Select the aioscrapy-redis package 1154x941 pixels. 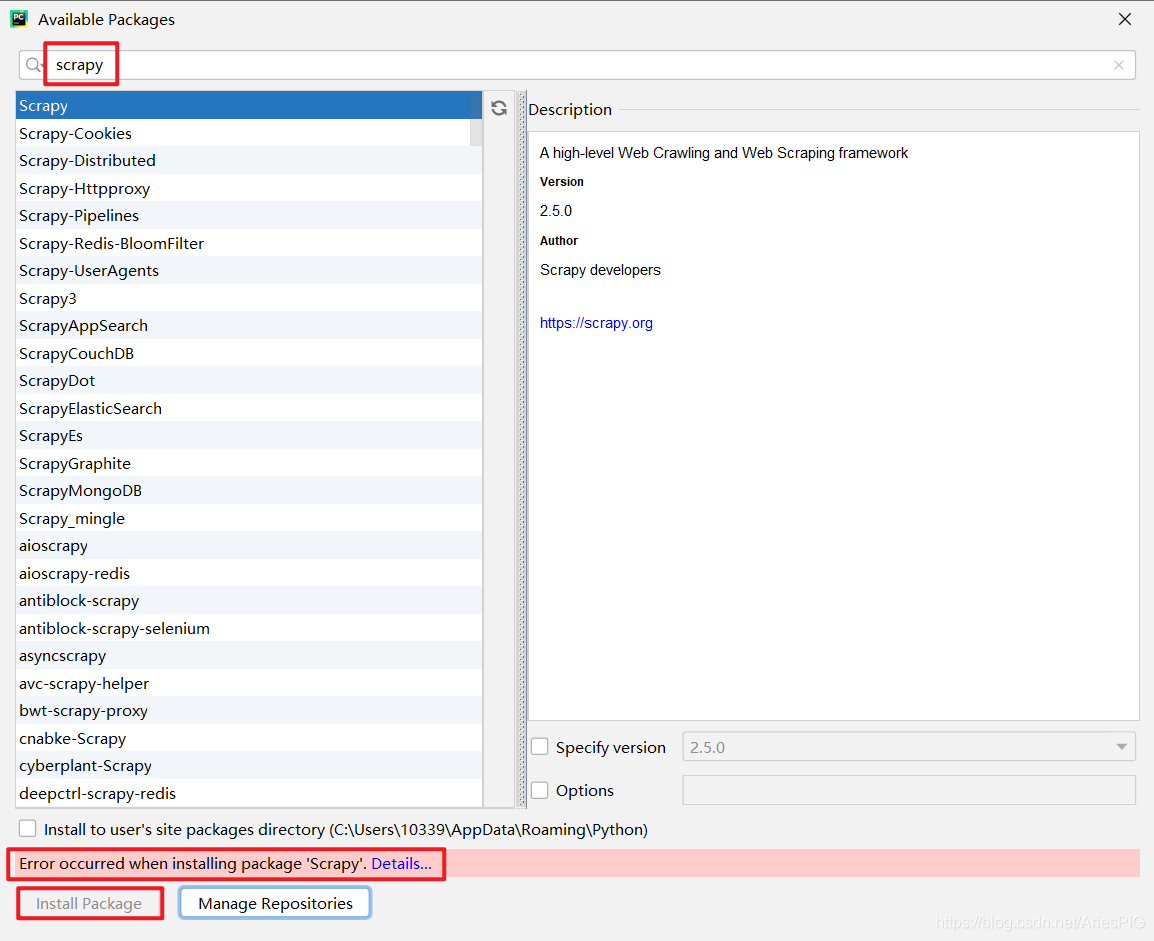click(x=249, y=573)
